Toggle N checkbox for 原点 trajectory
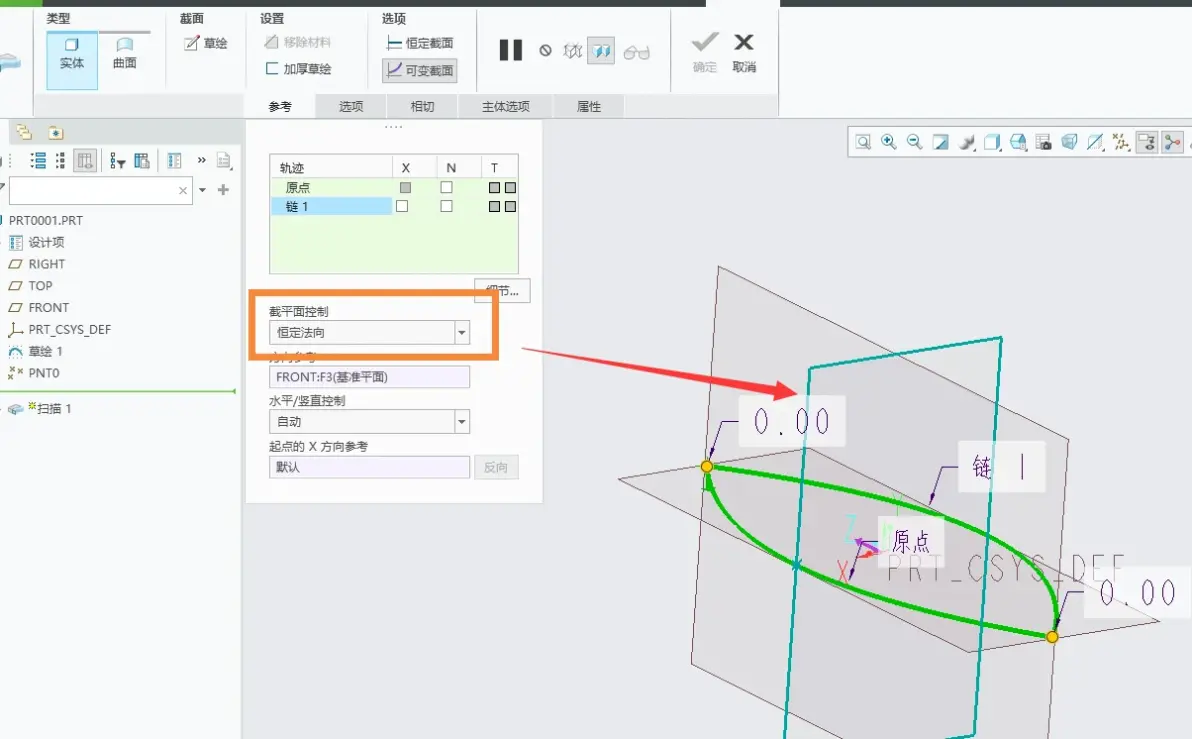The image size is (1192, 739). pos(446,187)
